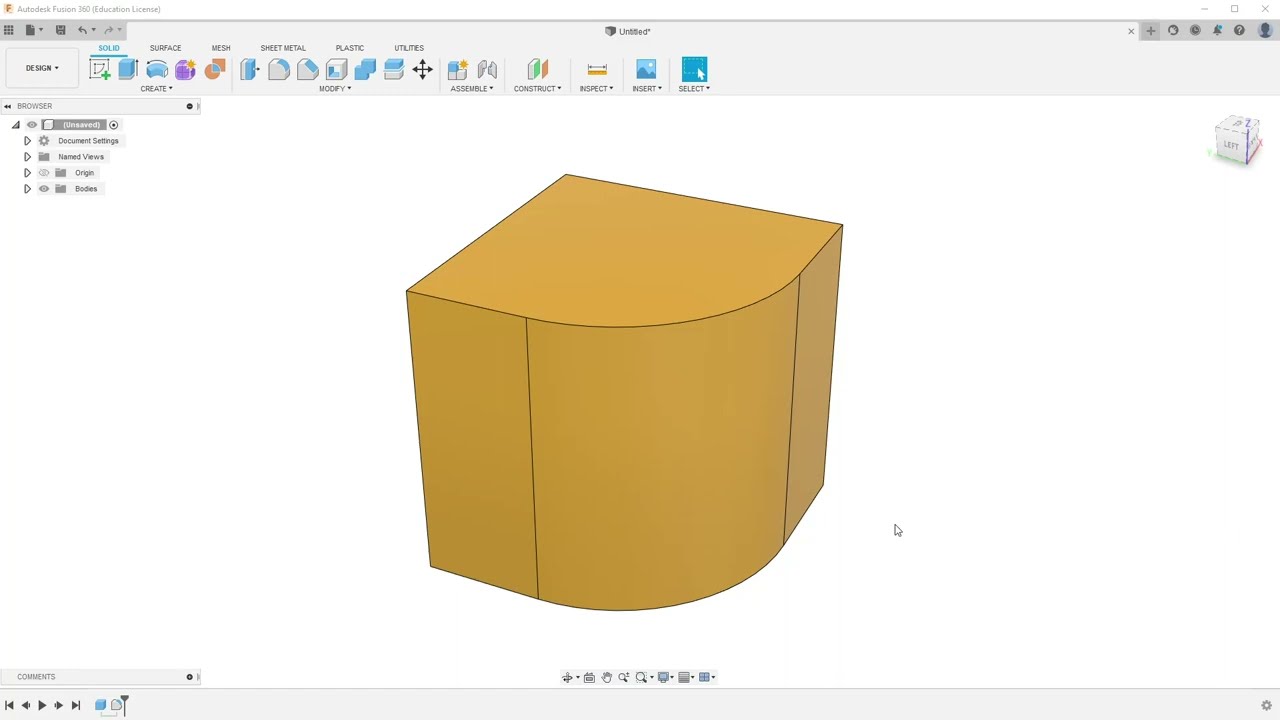1280x720 pixels.
Task: Switch to the Surface tab
Action: pyautogui.click(x=166, y=48)
